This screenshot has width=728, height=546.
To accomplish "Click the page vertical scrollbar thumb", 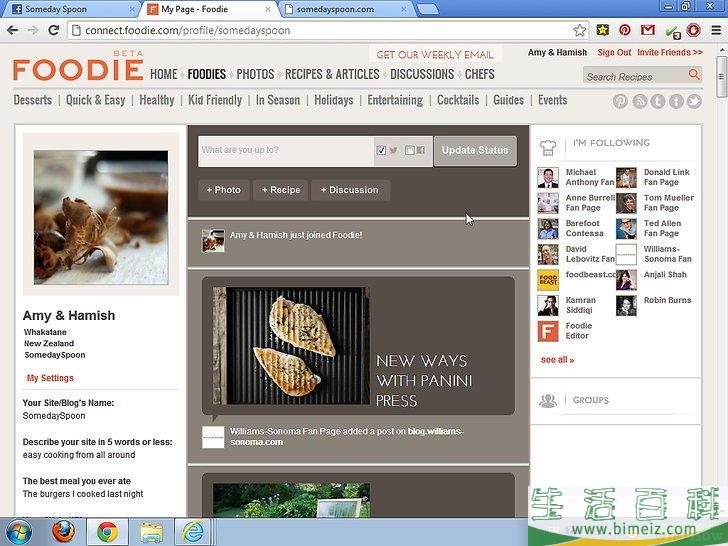I will pos(722,77).
